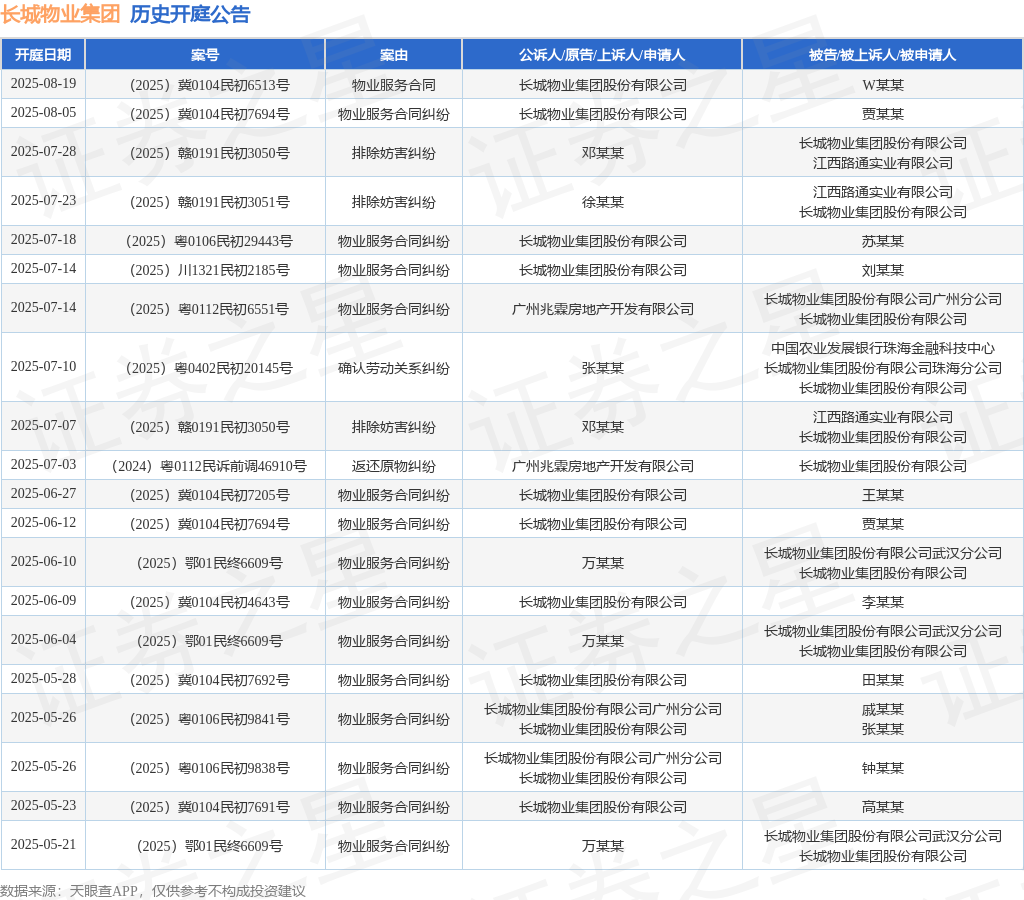
Task: Click the date cell '2025-08-05'
Action: (43, 112)
